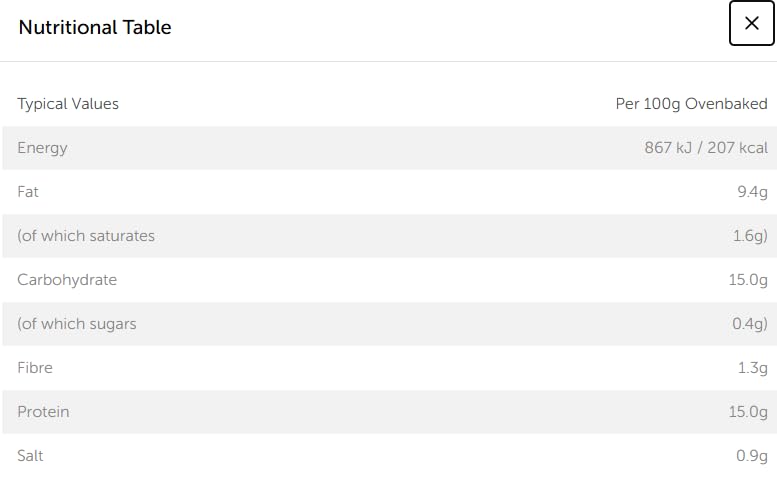The height and width of the screenshot is (484, 777).
Task: Close the Nutritional Table dialog
Action: 751,24
